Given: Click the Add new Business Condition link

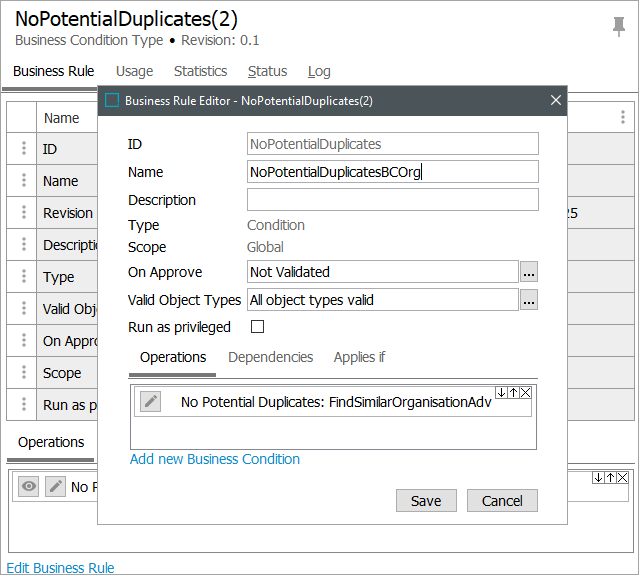Looking at the screenshot, I should [x=215, y=459].
